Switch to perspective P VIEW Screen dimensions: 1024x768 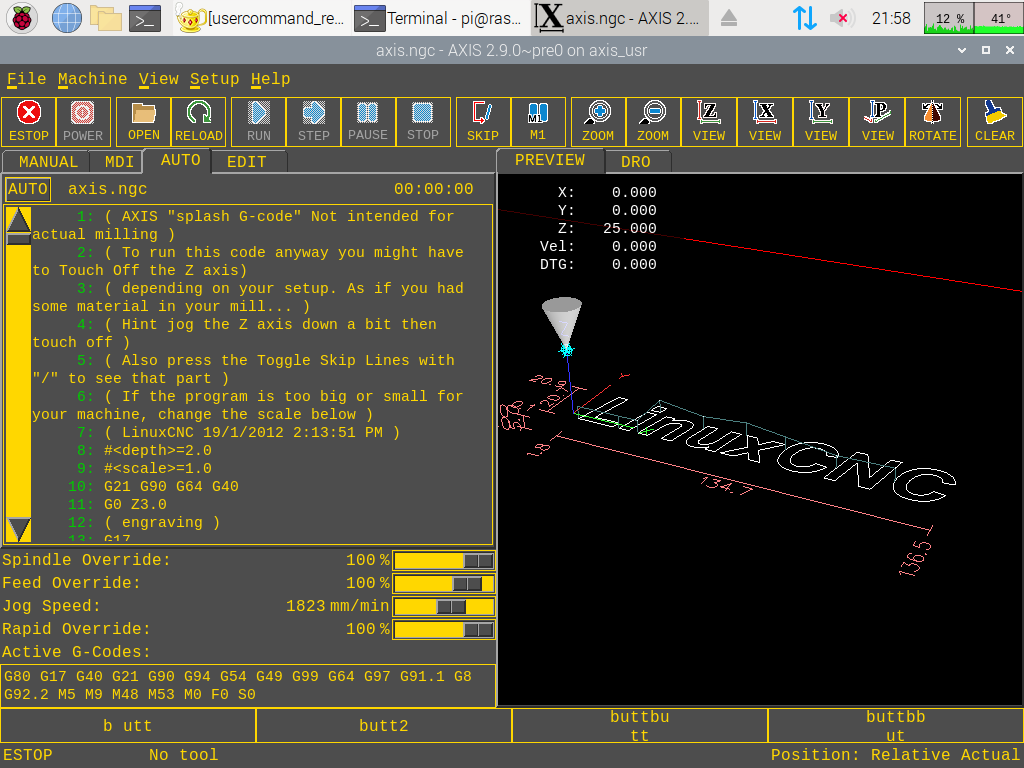pos(877,122)
